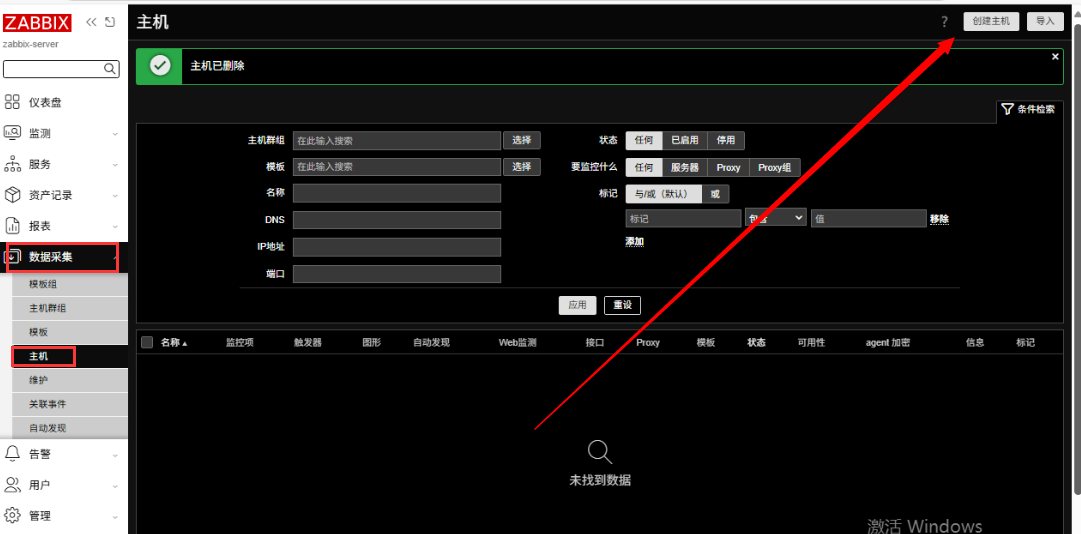
Task: Click the IP地址 input field
Action: 397,247
